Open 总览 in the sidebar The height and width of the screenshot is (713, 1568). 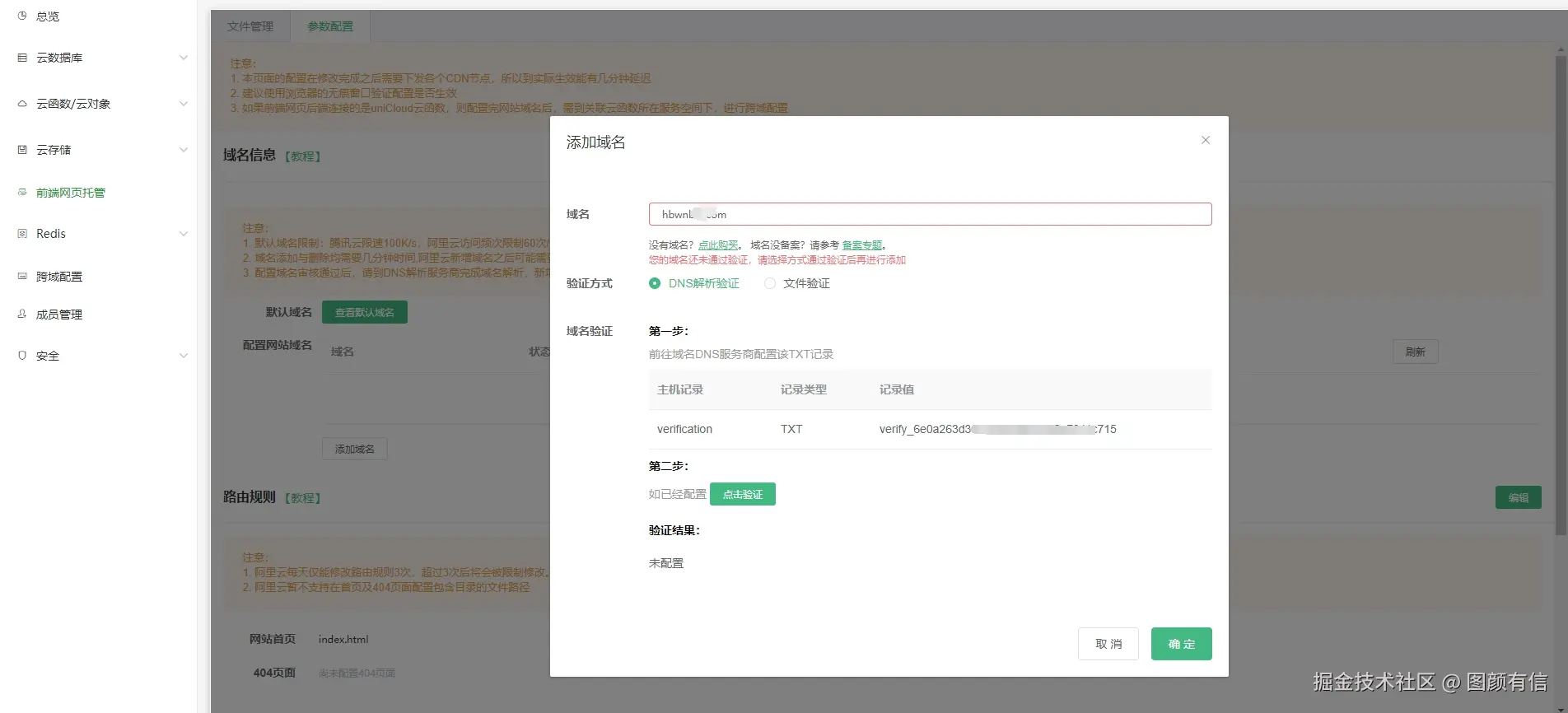tap(48, 16)
